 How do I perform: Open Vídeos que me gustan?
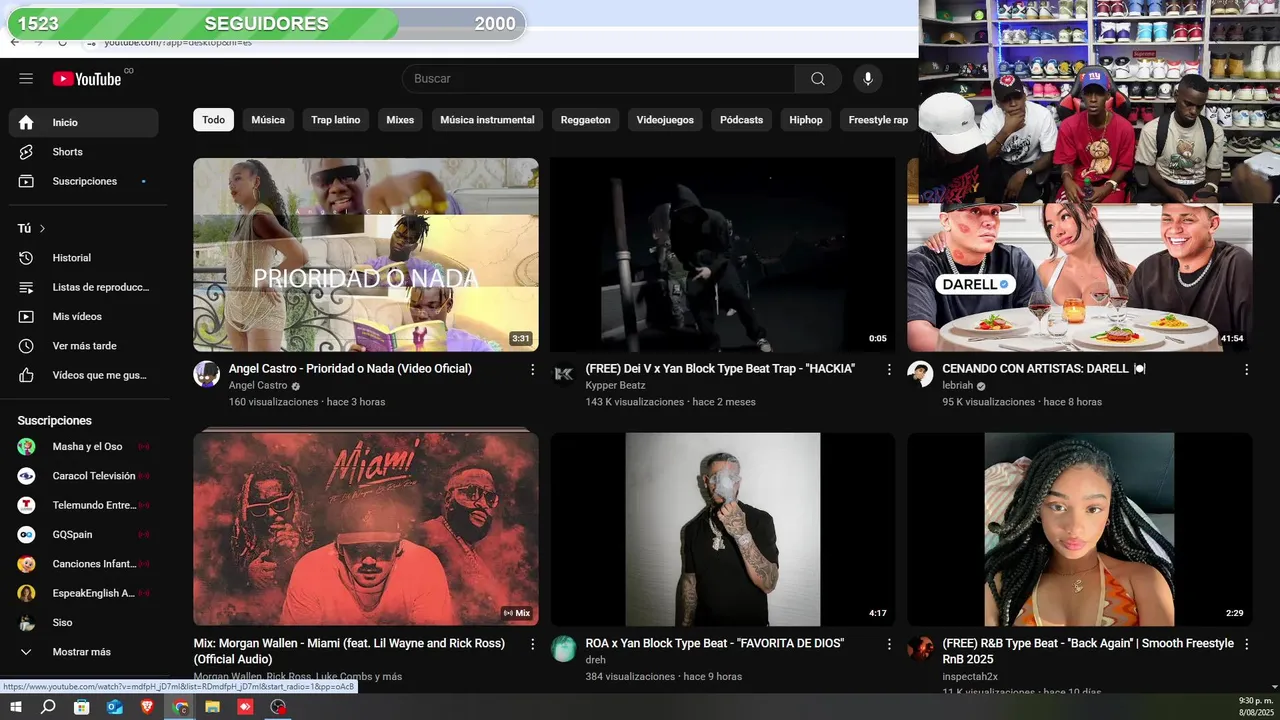pyautogui.click(x=84, y=375)
